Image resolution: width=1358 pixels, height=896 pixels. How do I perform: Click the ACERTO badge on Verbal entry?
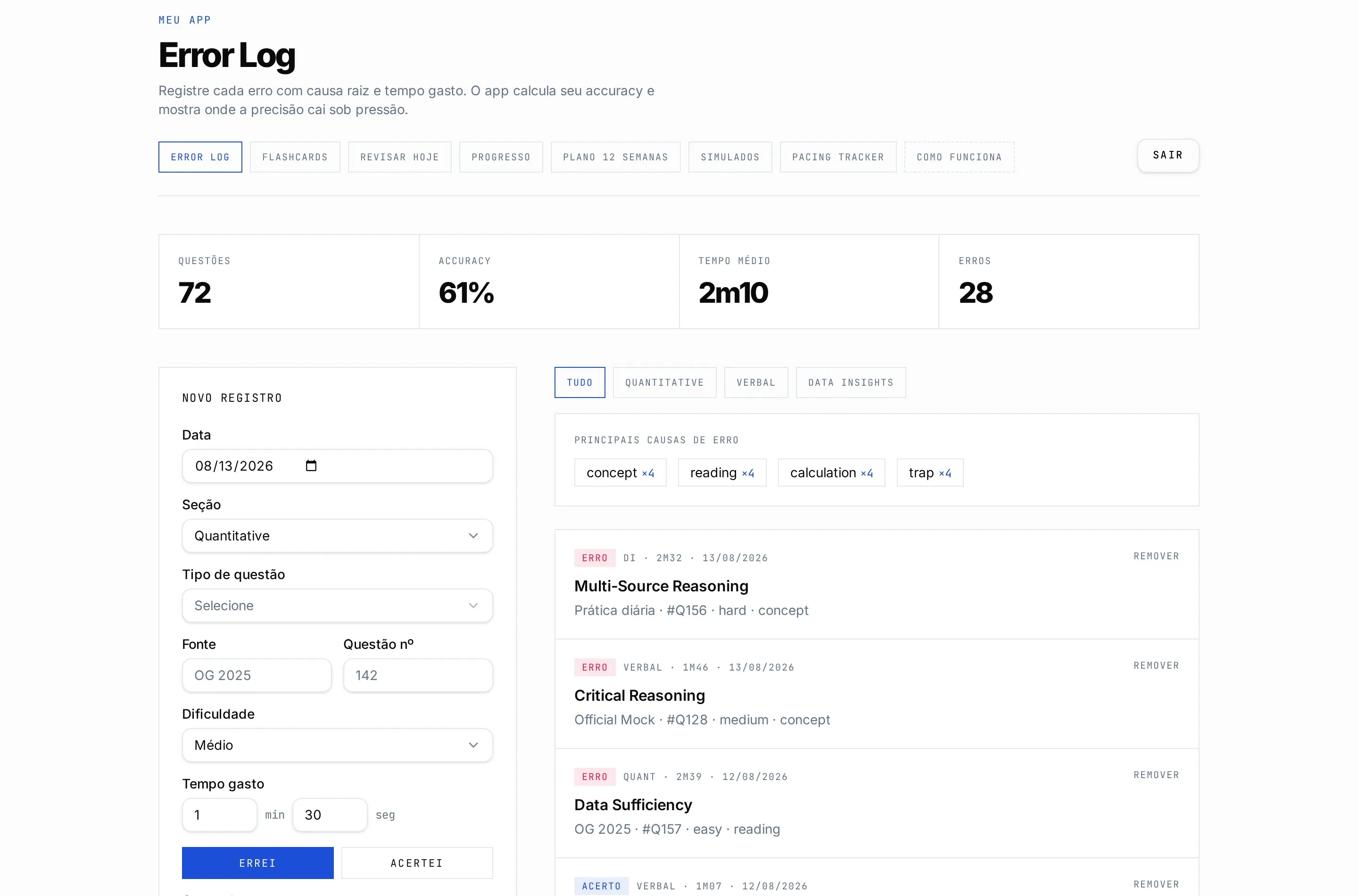click(x=601, y=886)
